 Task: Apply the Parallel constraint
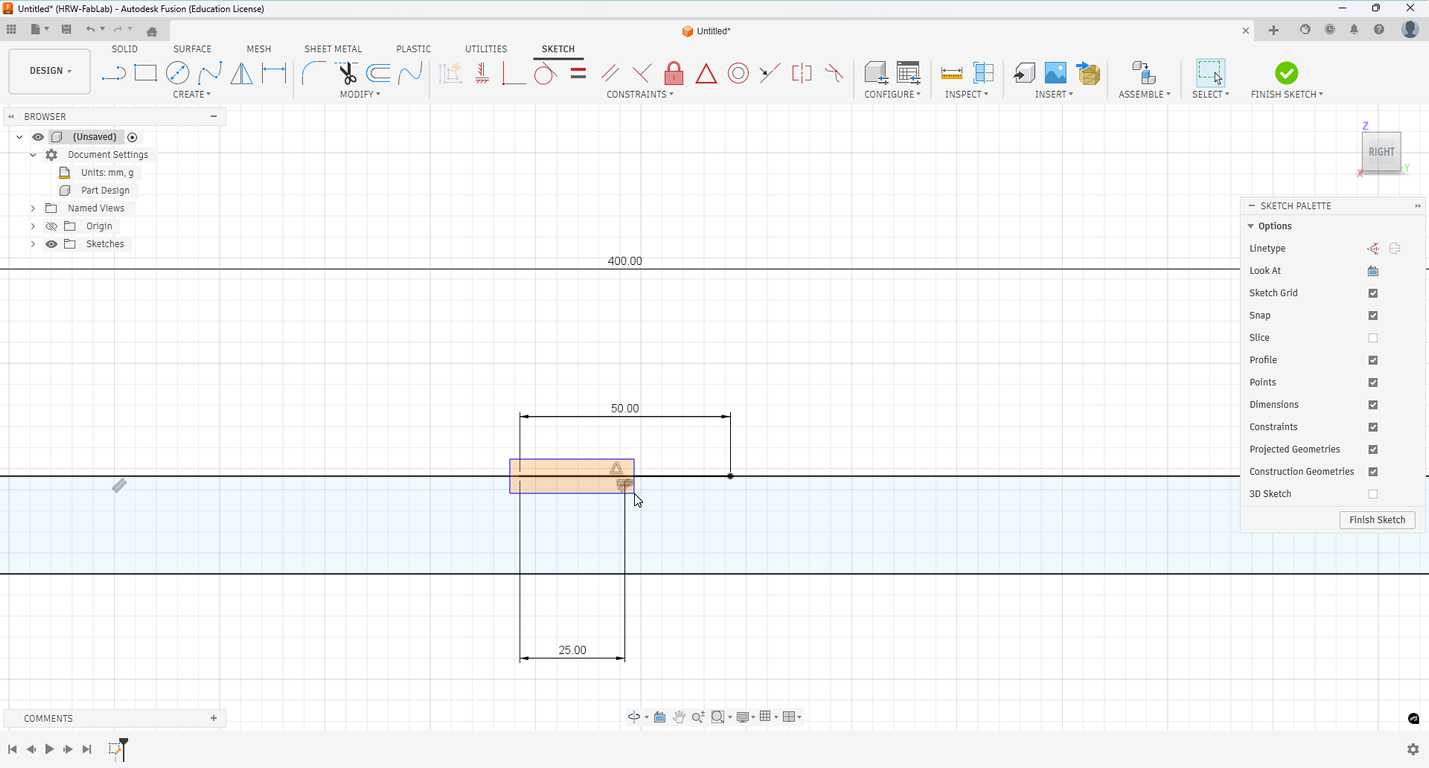click(610, 73)
